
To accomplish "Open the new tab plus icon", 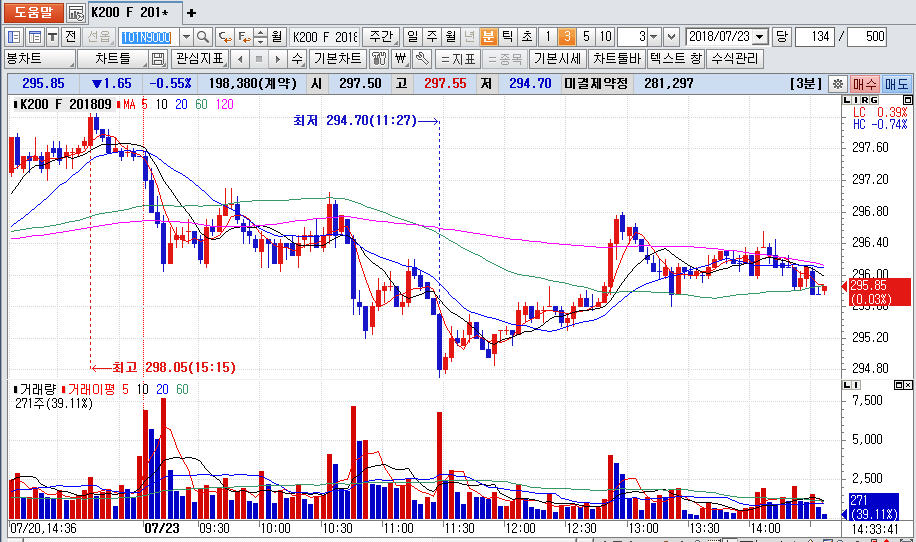I will 192,12.
